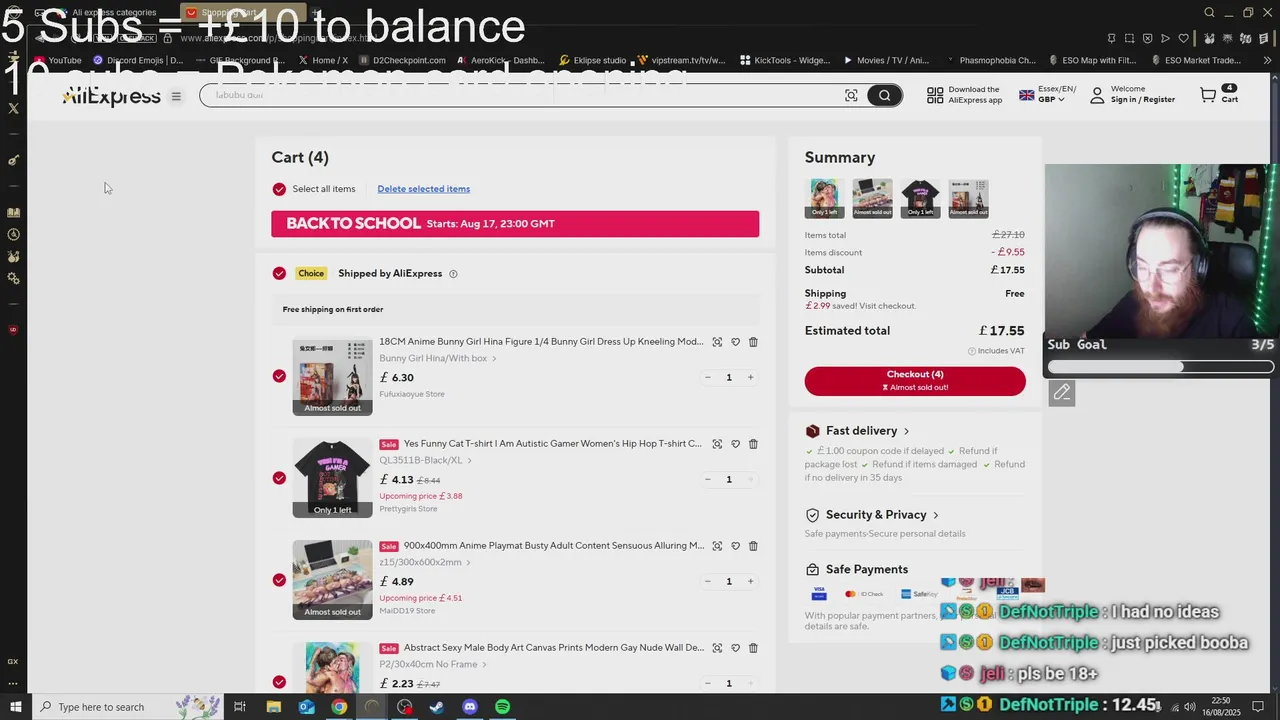Click Delete selected items link
The width and height of the screenshot is (1280, 720).
point(424,189)
